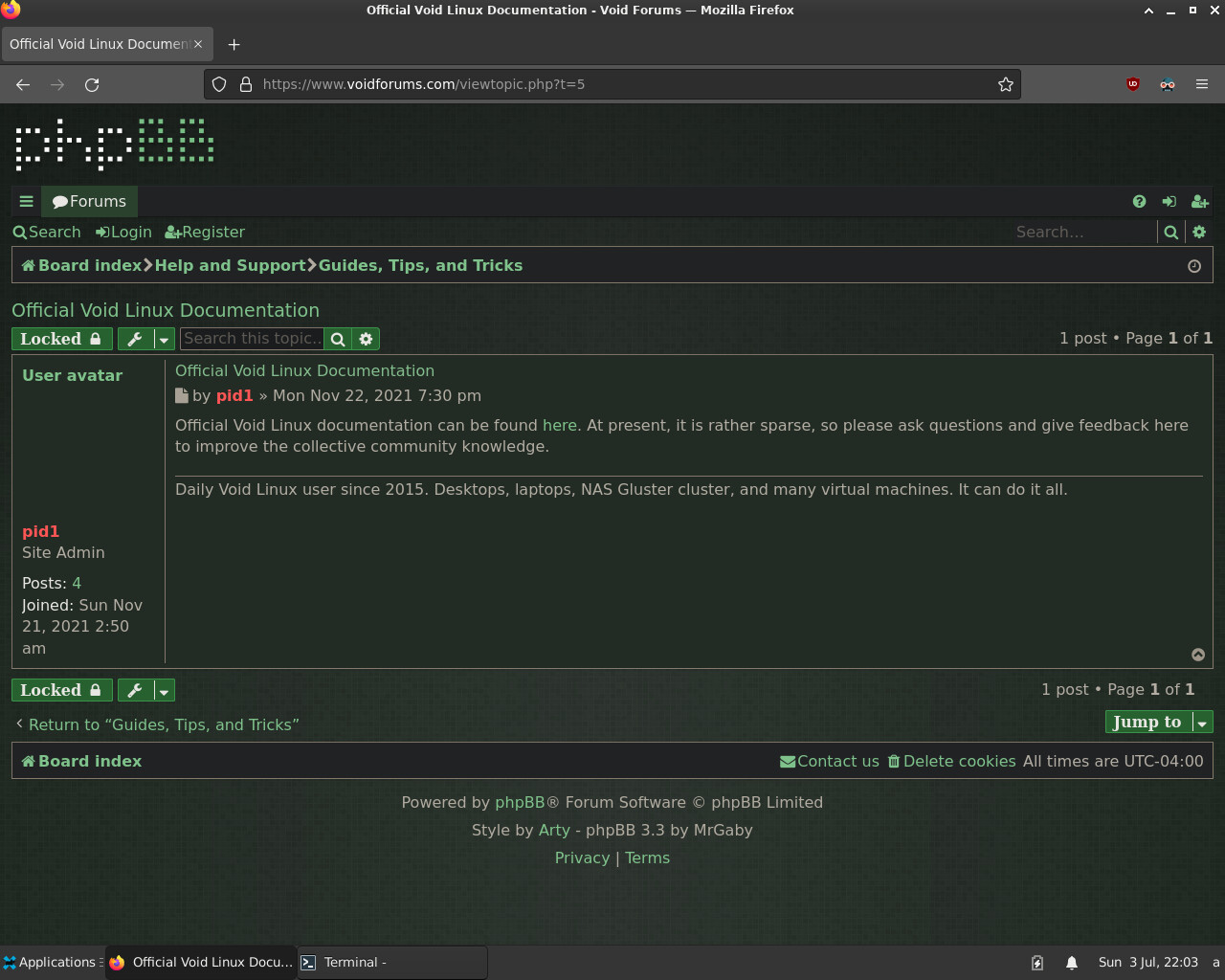The image size is (1225, 980).
Task: Focus the Search this topic field
Action: click(x=252, y=339)
